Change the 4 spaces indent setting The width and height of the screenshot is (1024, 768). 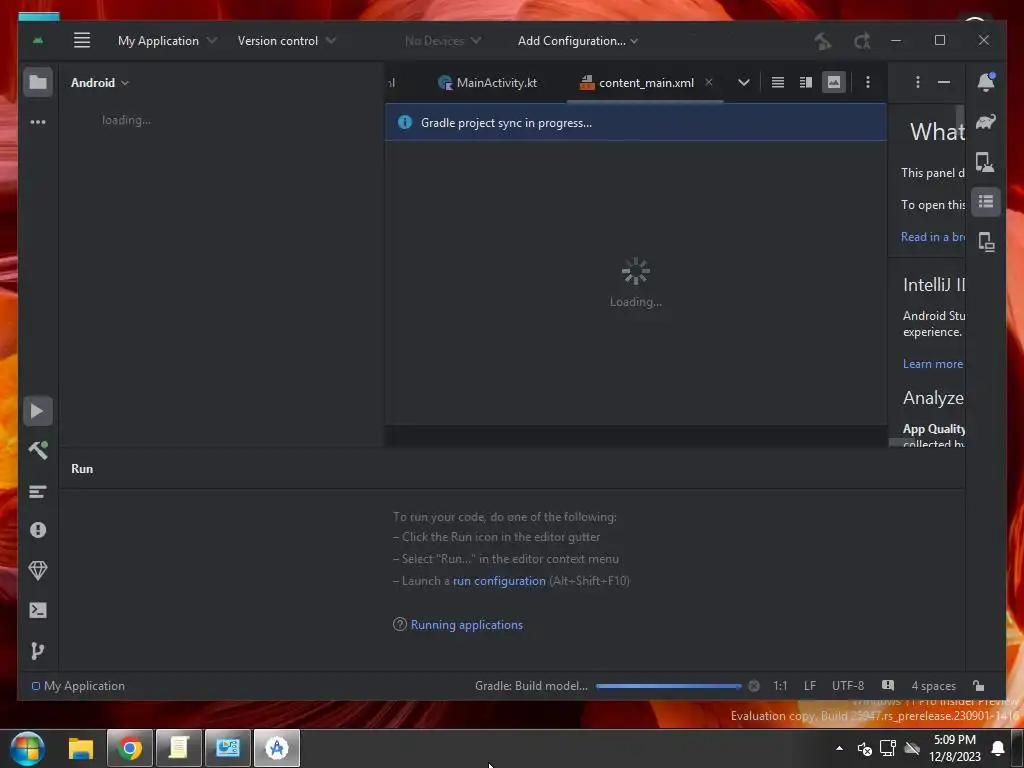[933, 686]
